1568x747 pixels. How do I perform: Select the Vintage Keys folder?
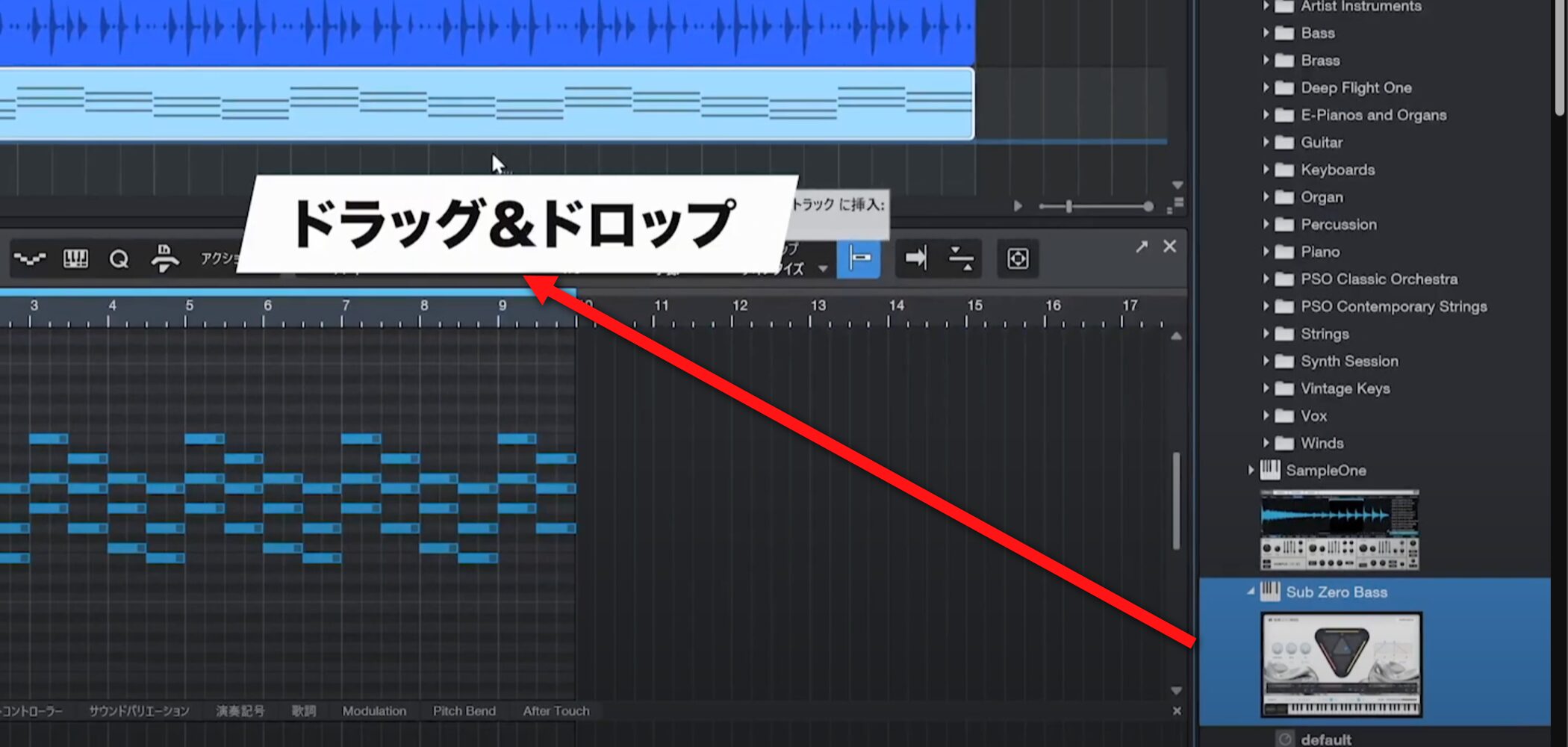click(1345, 388)
